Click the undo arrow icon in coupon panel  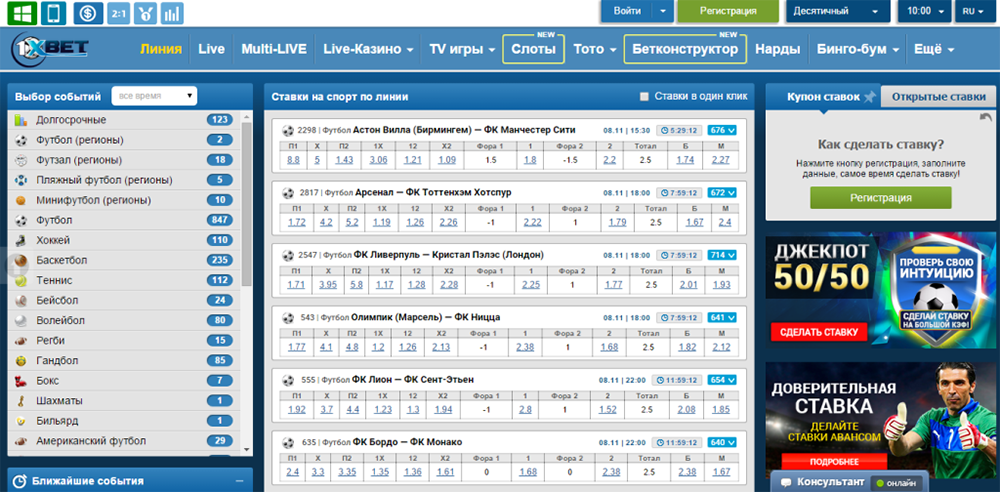point(985,117)
